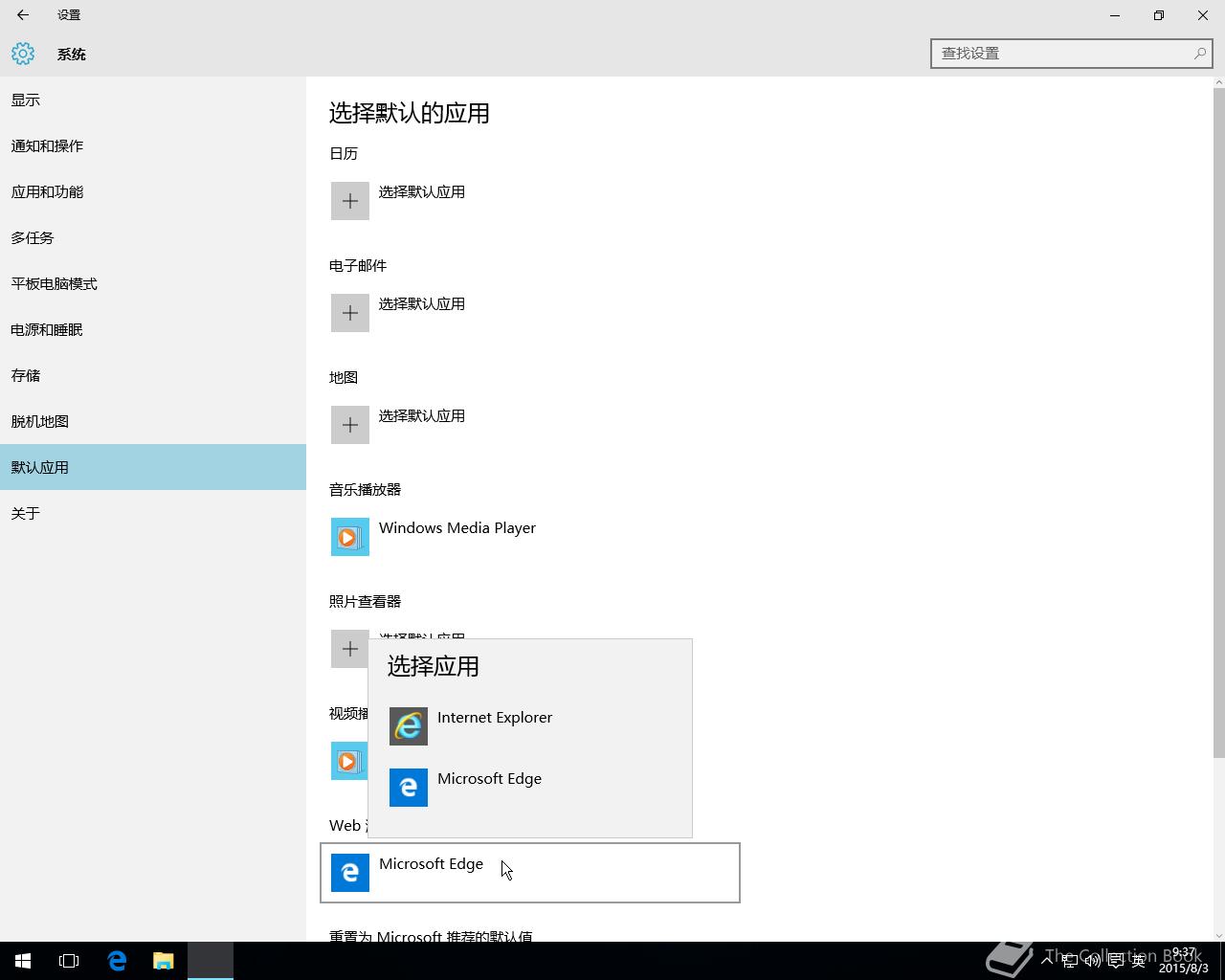Click the Edge icon in the Web browser default row

pyautogui.click(x=350, y=873)
